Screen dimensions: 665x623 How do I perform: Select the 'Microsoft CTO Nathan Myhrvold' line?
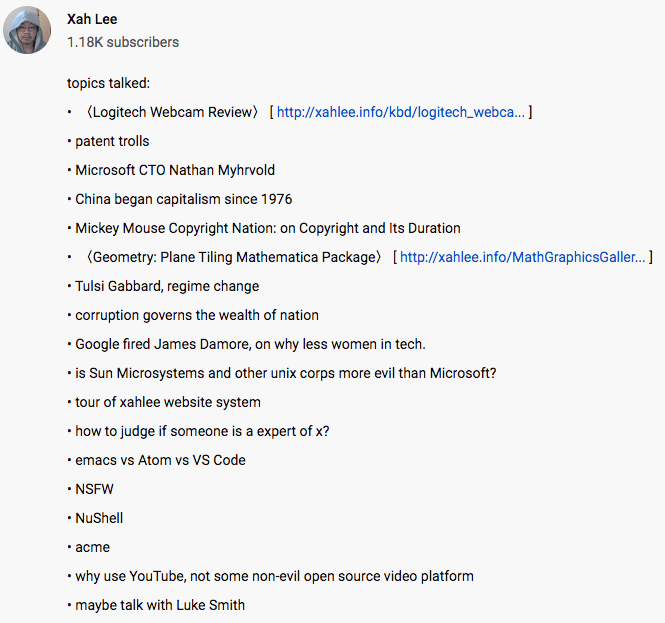pyautogui.click(x=171, y=170)
